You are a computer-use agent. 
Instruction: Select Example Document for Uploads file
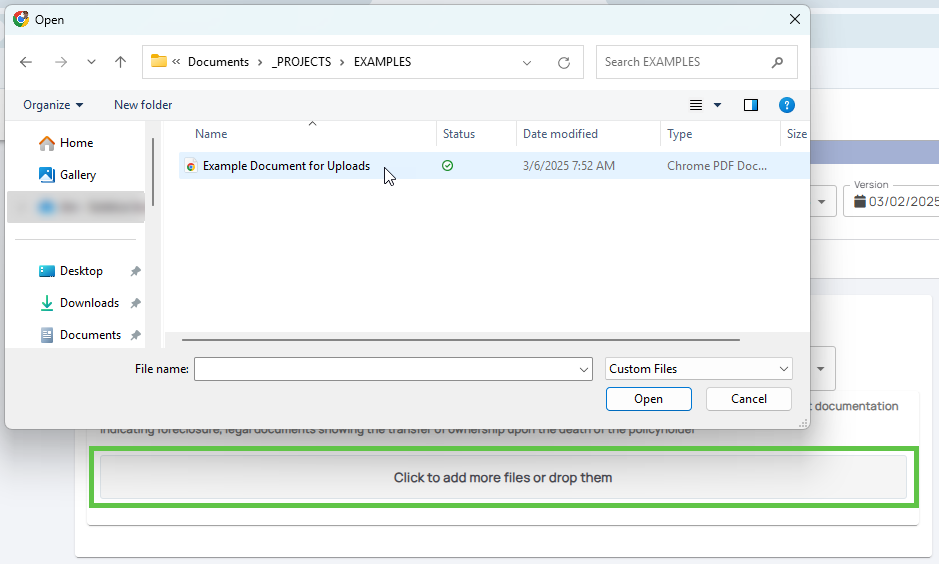point(286,166)
